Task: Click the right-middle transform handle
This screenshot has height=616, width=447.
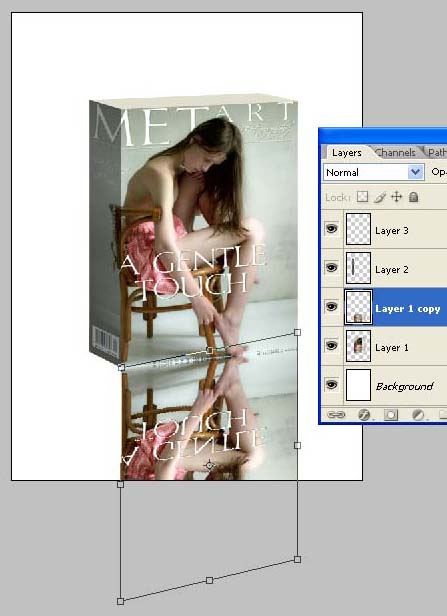Action: 297,445
